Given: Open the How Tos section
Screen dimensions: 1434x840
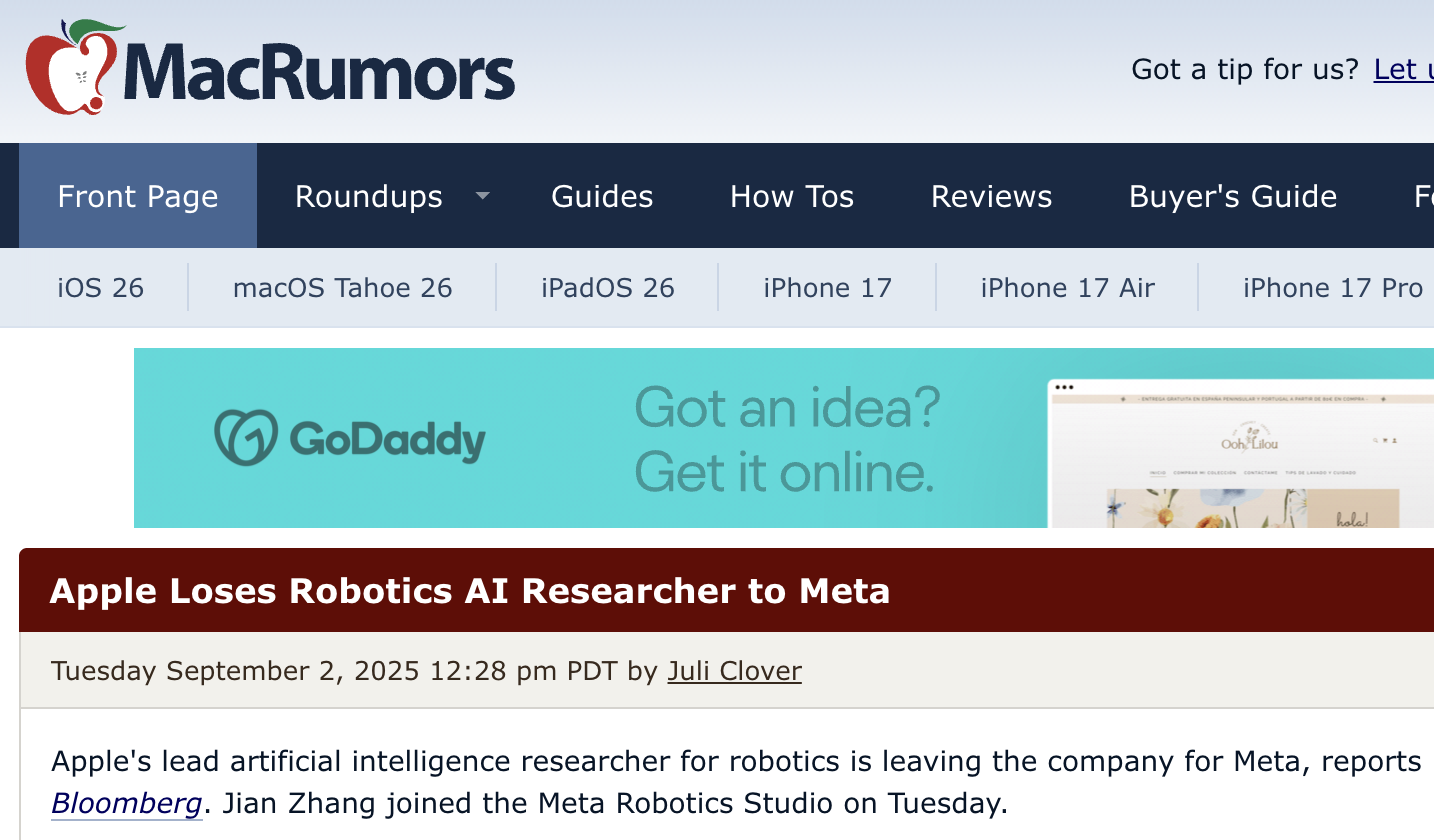Looking at the screenshot, I should tap(792, 196).
